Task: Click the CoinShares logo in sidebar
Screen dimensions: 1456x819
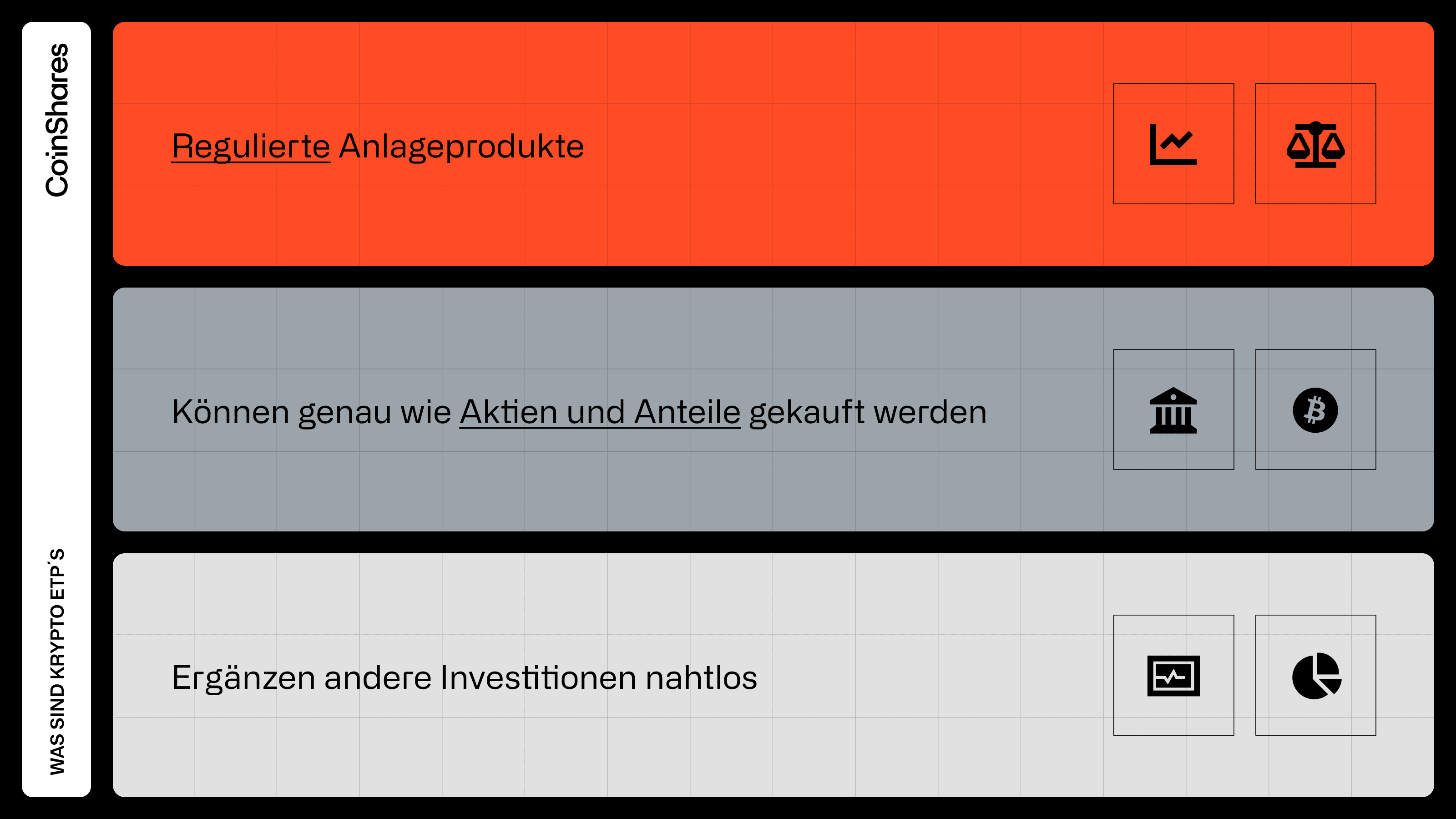Action: click(57, 120)
